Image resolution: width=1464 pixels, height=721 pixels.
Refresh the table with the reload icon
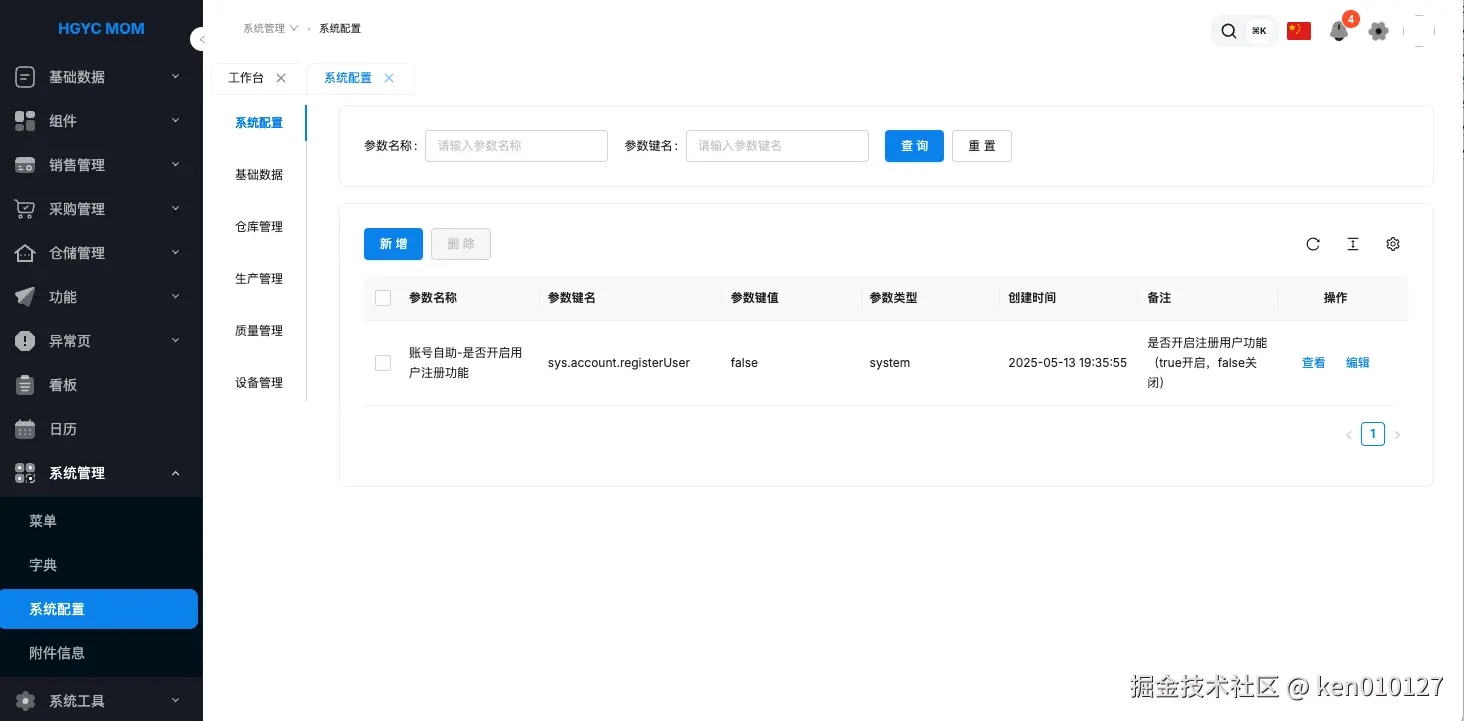pyautogui.click(x=1313, y=244)
